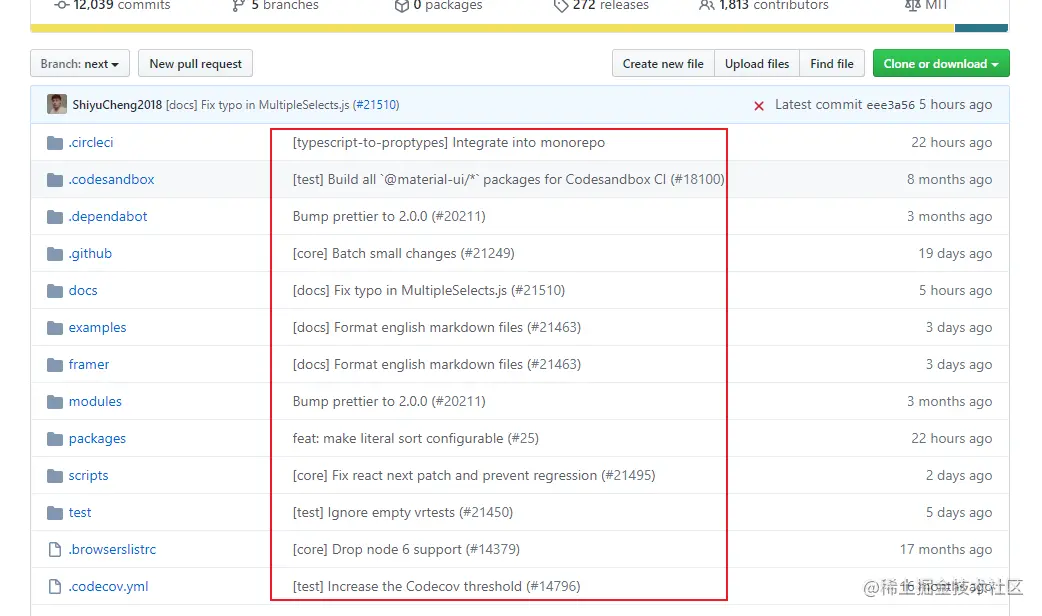1042x616 pixels.
Task: Open the 1,813 contributors link
Action: [764, 5]
